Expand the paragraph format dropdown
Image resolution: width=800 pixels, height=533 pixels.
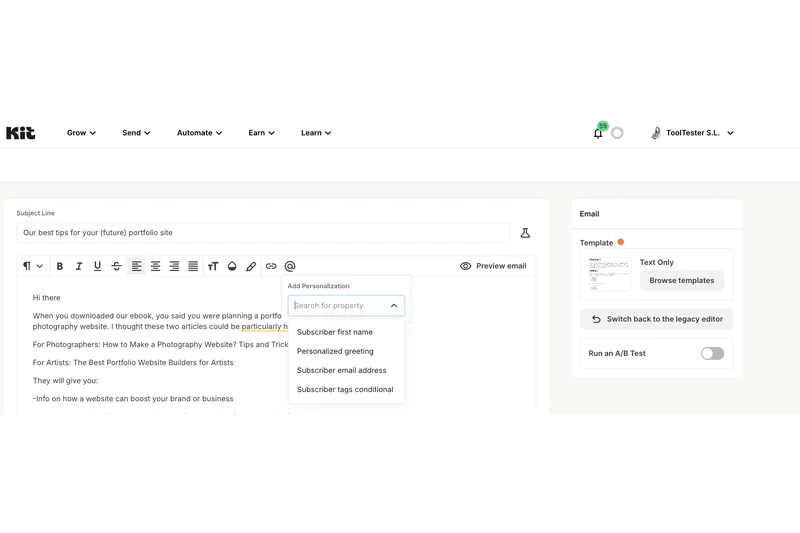[x=33, y=266]
